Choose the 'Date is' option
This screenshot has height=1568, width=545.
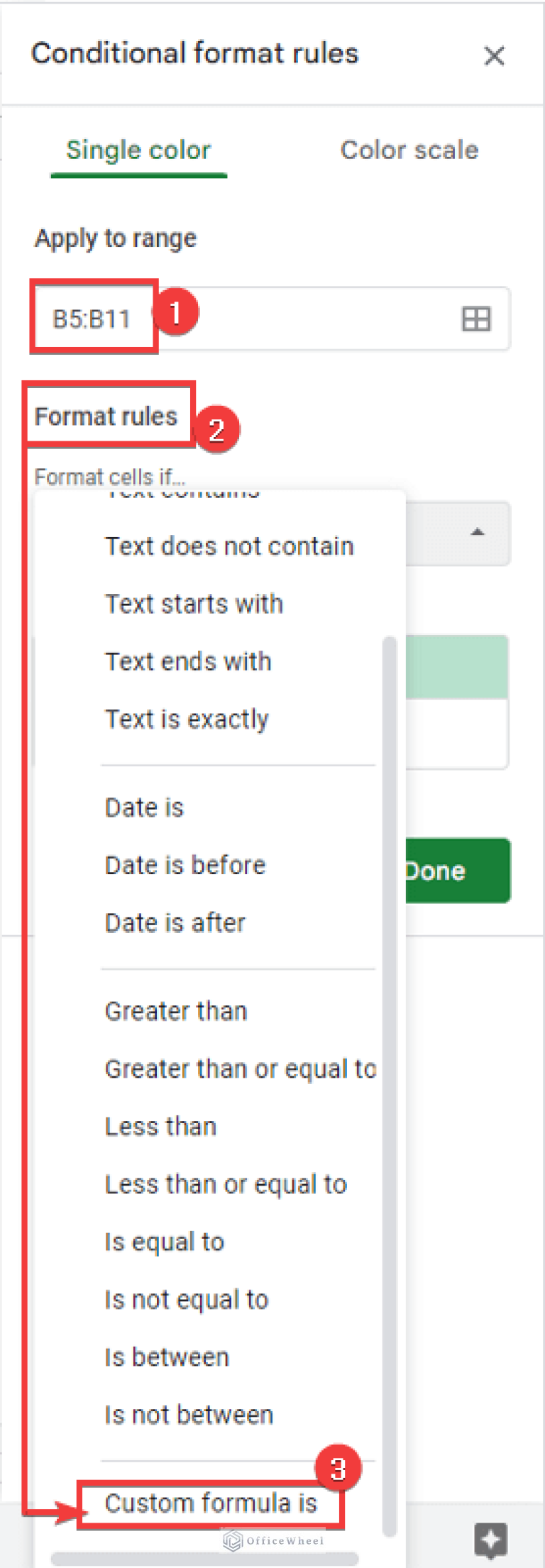click(x=144, y=807)
